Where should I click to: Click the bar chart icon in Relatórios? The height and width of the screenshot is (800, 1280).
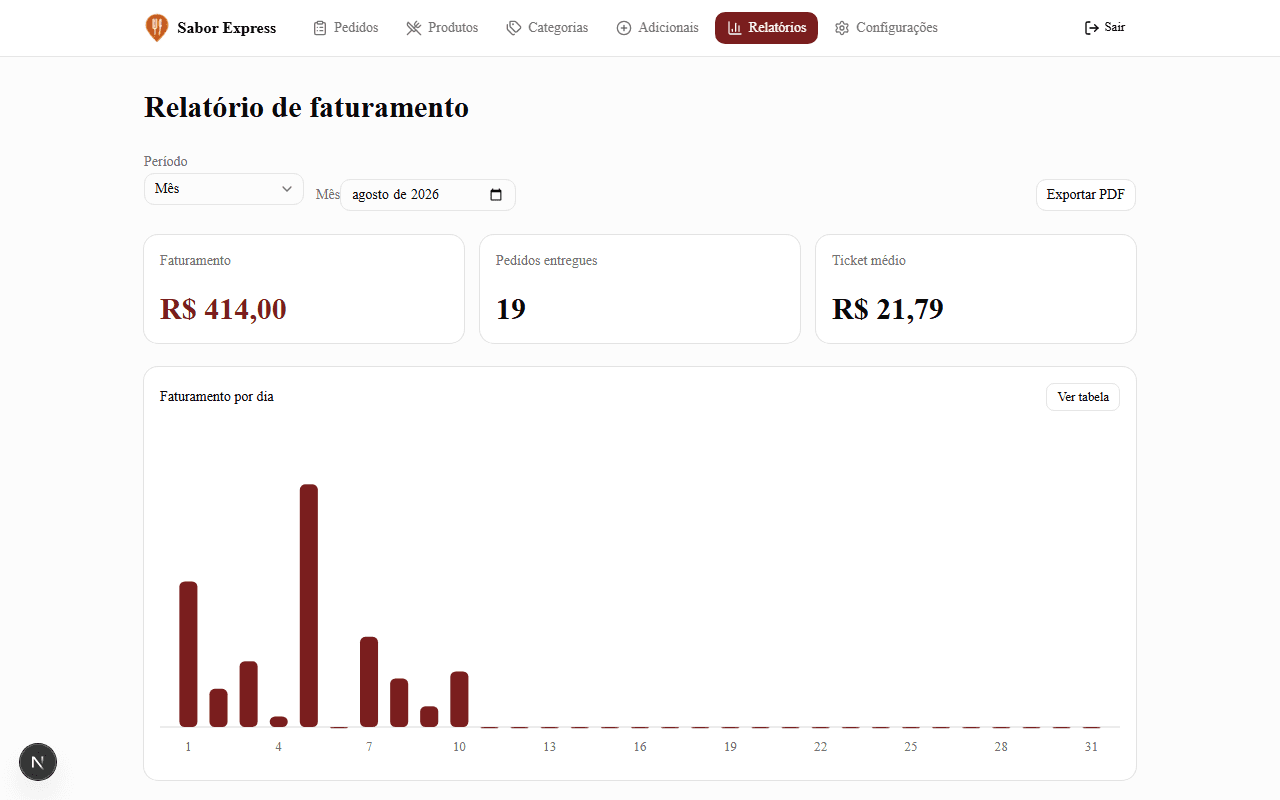(x=734, y=28)
